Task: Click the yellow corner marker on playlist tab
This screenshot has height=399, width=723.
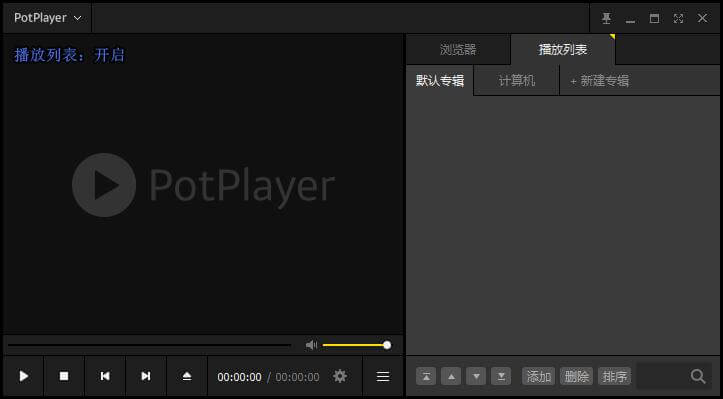Action: tap(612, 36)
